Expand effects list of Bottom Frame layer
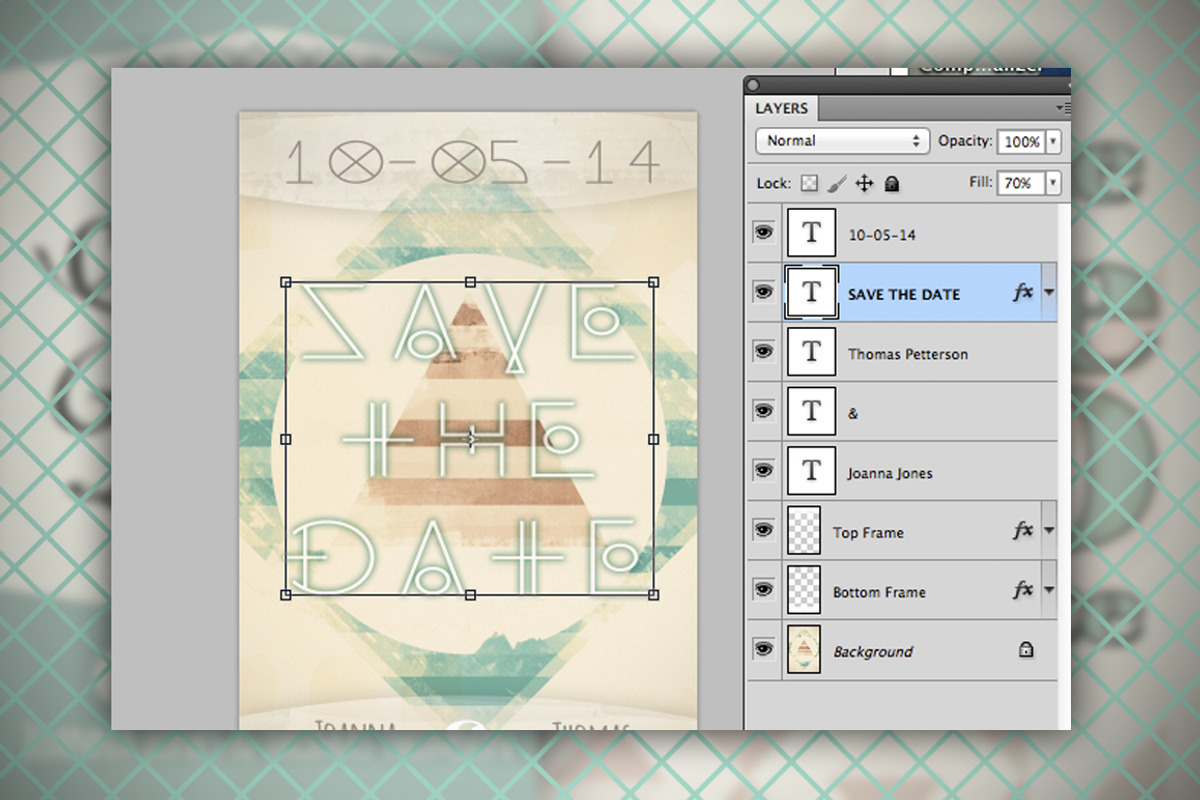This screenshot has height=800, width=1200. coord(1049,591)
